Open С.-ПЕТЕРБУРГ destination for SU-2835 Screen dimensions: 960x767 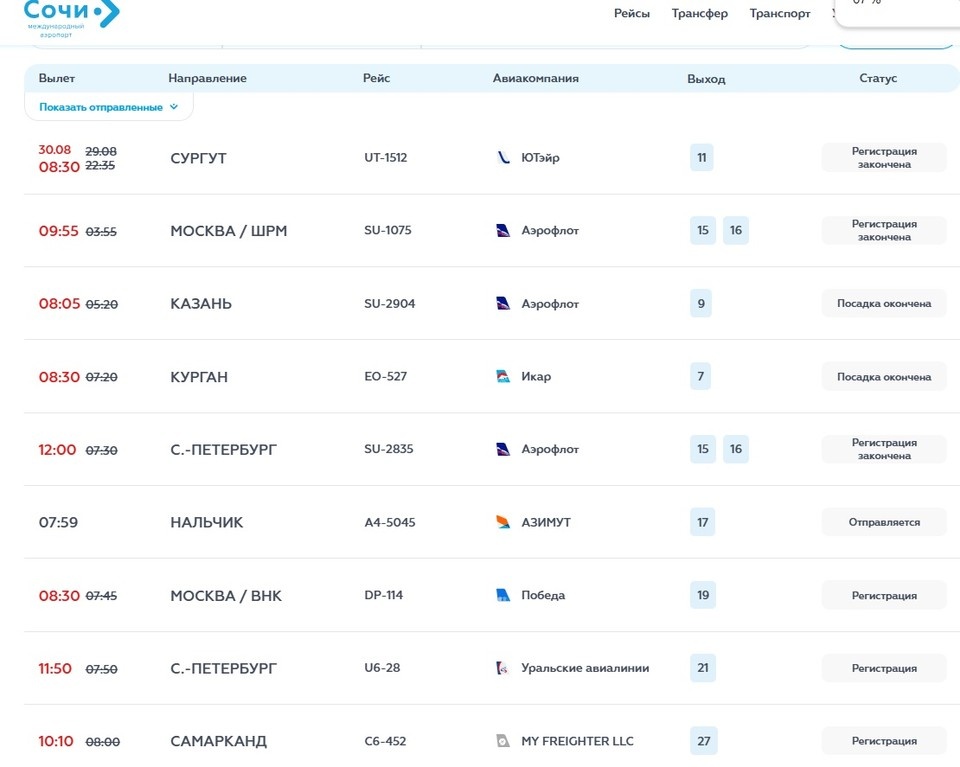pos(223,449)
